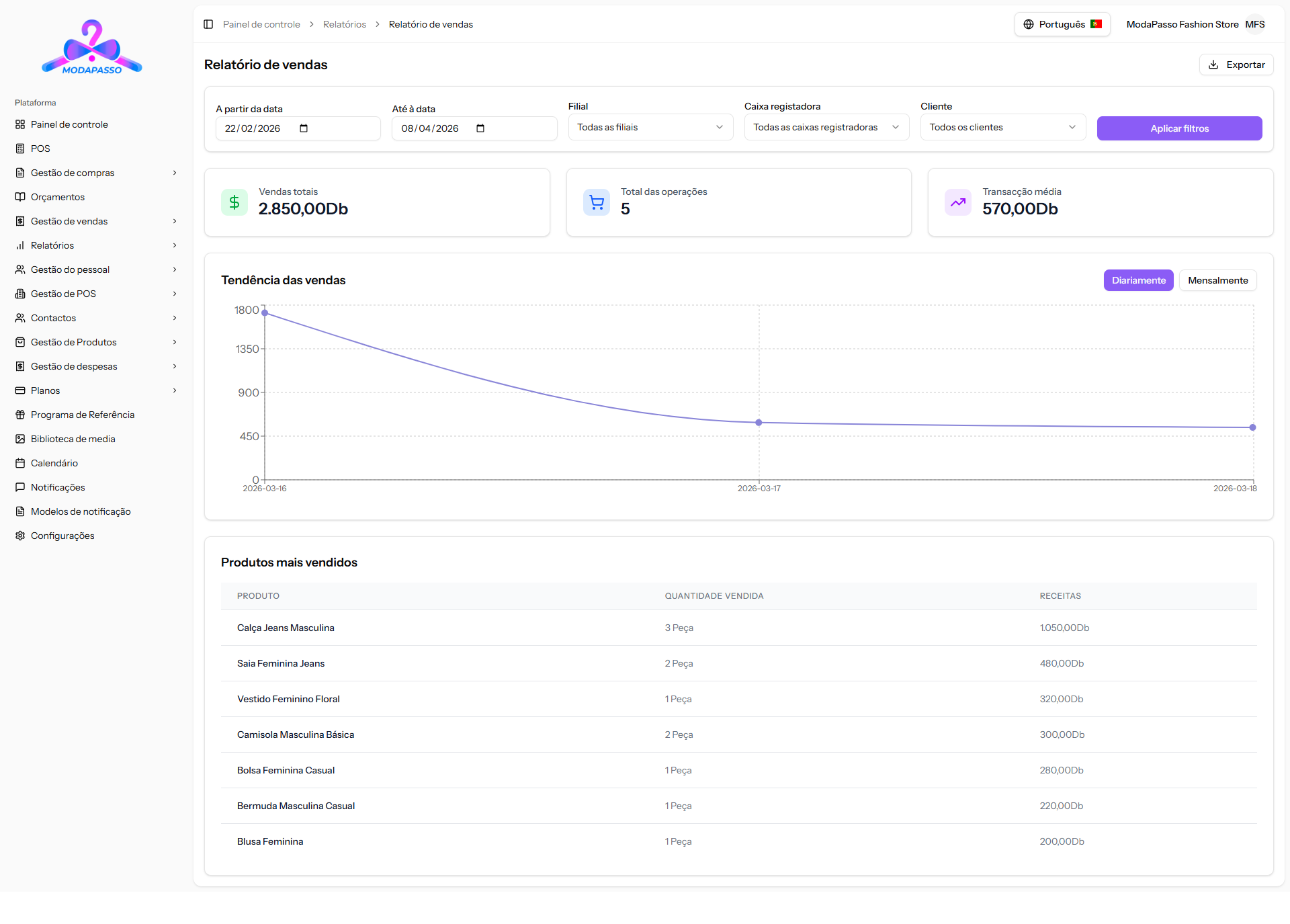
Task: Click the ModaPasso logo
Action: [92, 47]
